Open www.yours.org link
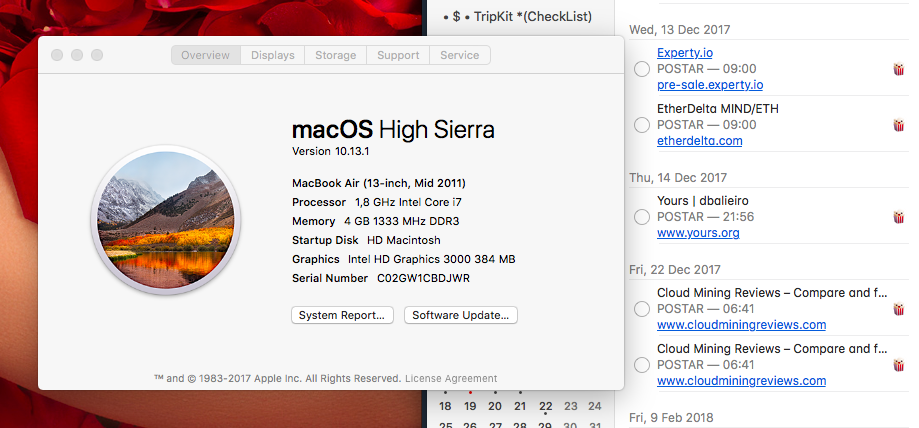 coord(698,233)
